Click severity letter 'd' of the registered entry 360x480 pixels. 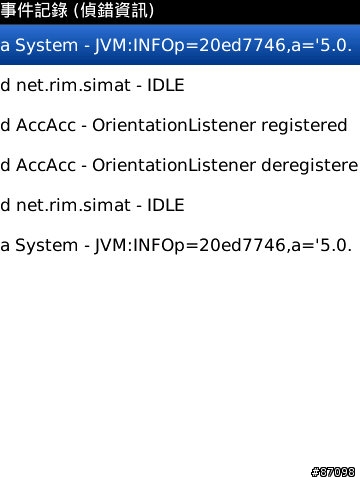[5, 125]
